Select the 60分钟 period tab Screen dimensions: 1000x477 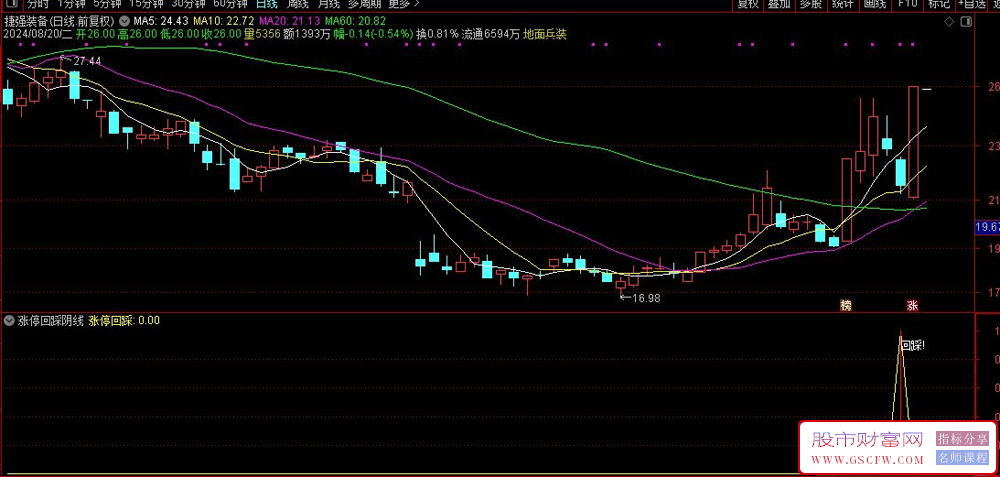230,3
